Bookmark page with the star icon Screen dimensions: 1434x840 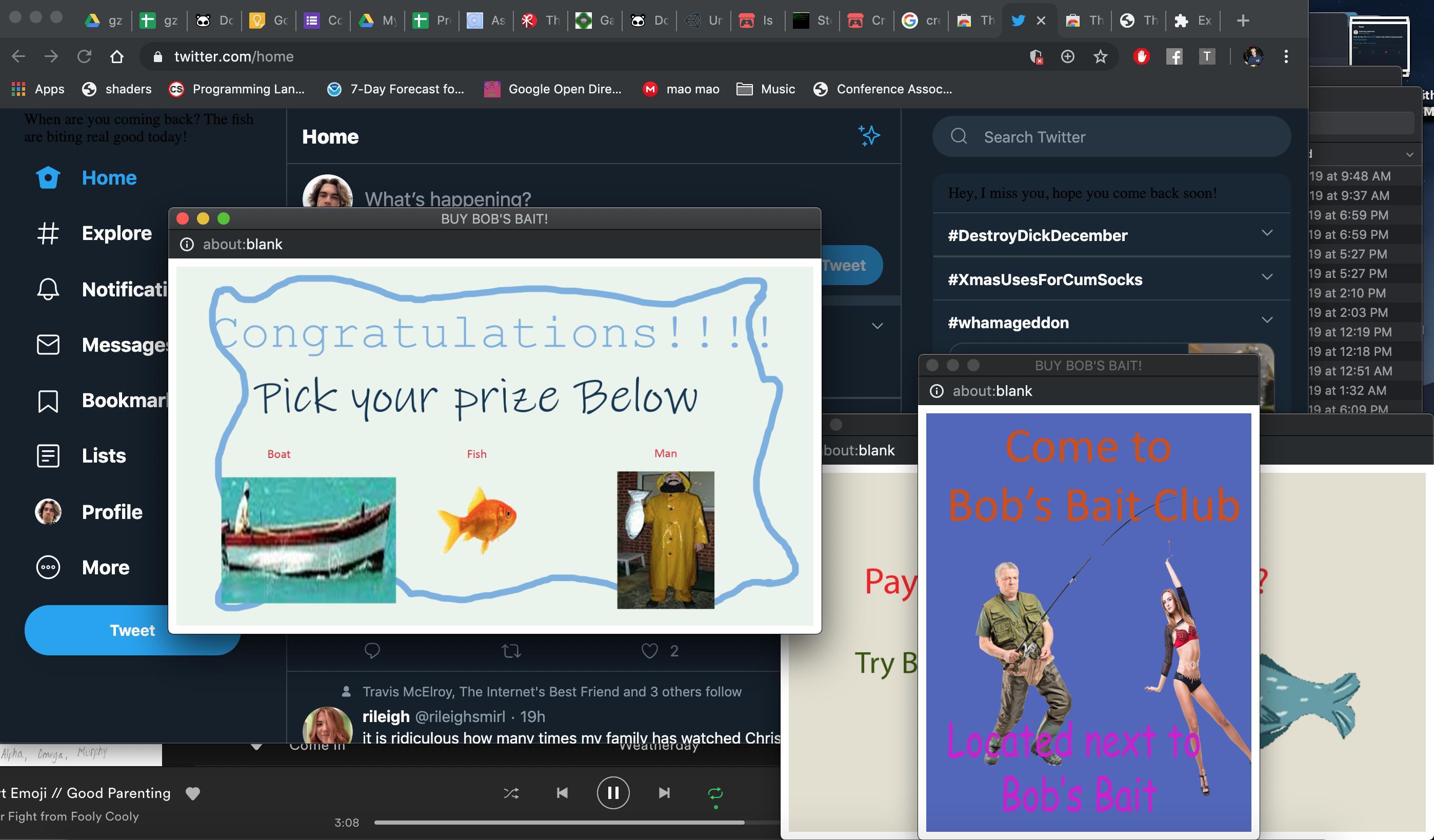1101,56
